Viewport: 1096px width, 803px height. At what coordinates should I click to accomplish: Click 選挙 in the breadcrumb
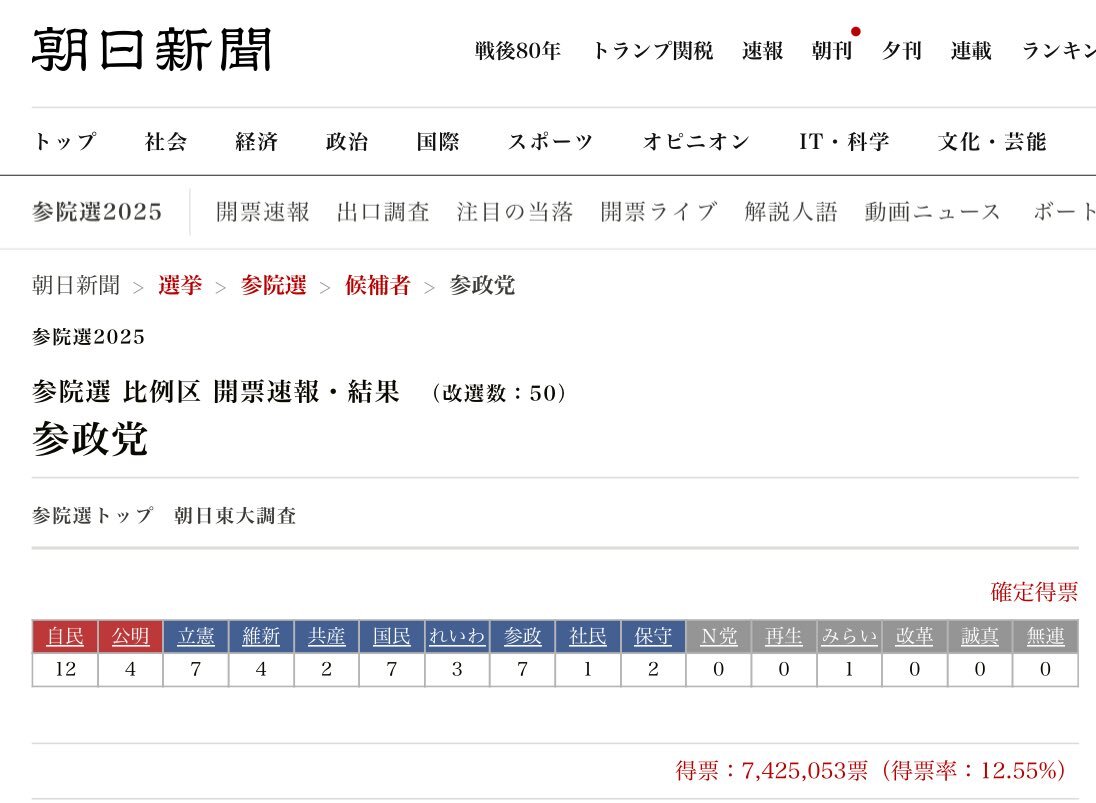tap(180, 285)
